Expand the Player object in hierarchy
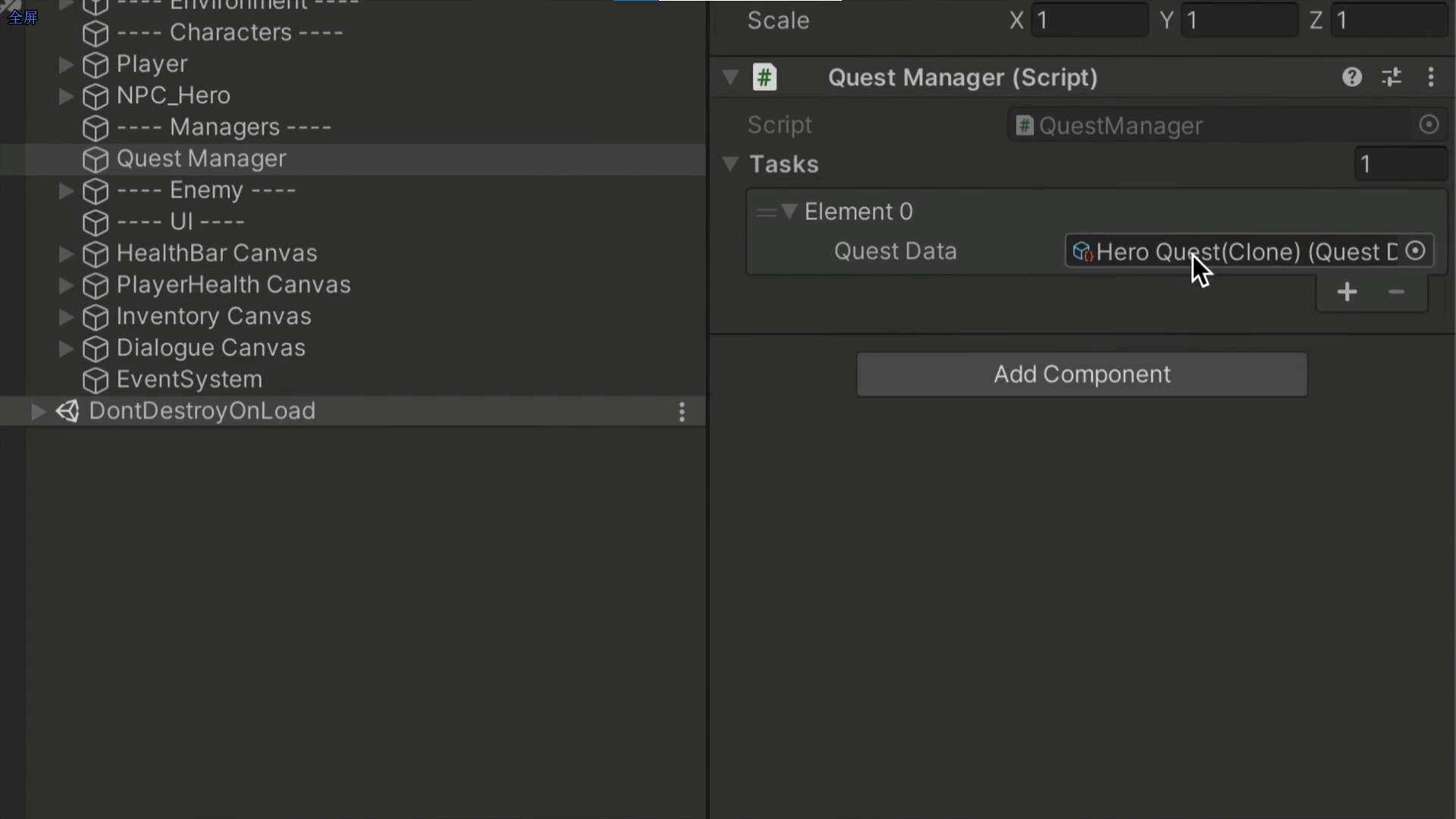 point(66,64)
